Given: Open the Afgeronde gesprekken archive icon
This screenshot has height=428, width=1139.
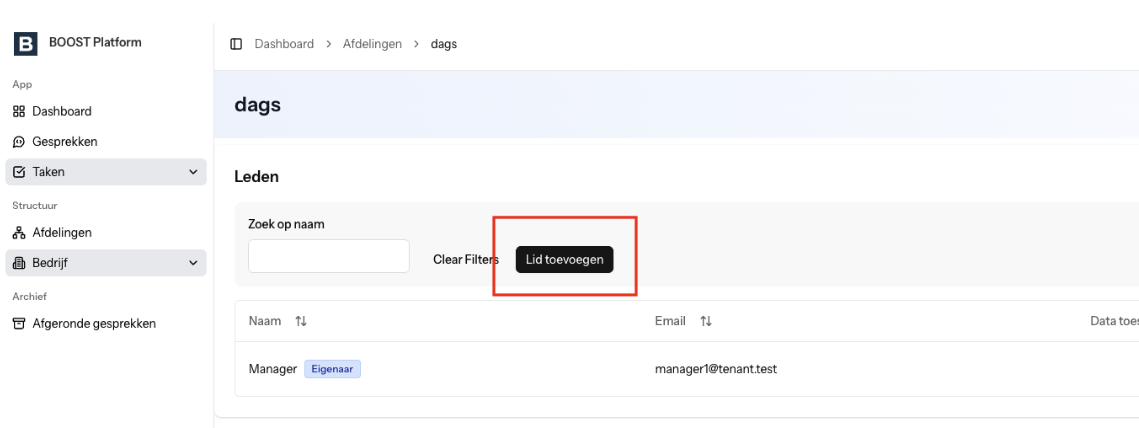Looking at the screenshot, I should [x=20, y=324].
